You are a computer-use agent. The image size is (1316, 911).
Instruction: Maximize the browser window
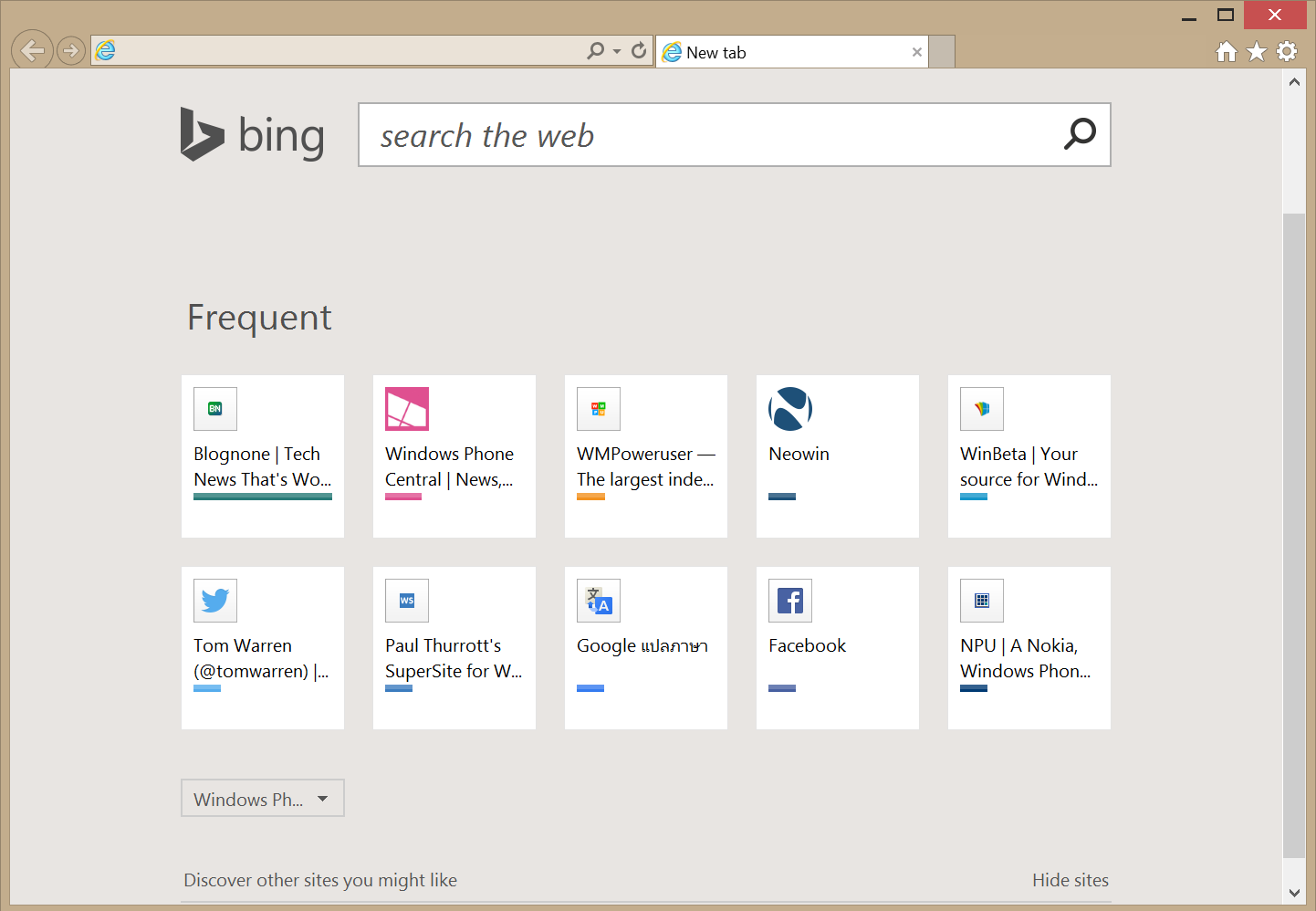point(1226,15)
